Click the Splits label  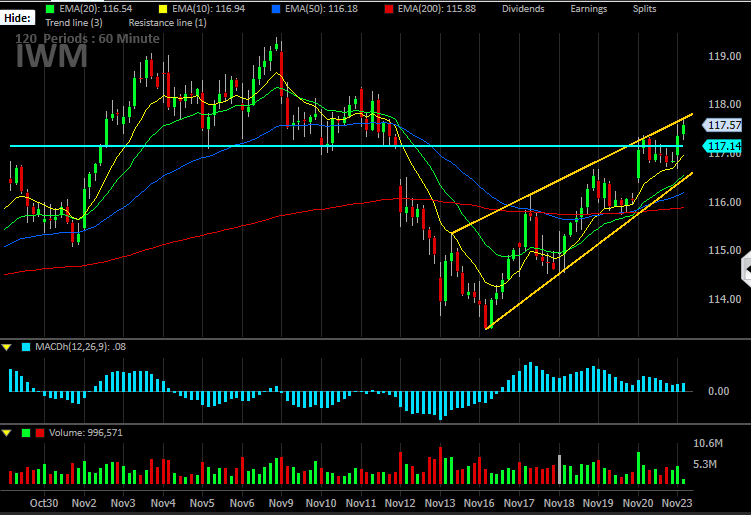tap(644, 9)
